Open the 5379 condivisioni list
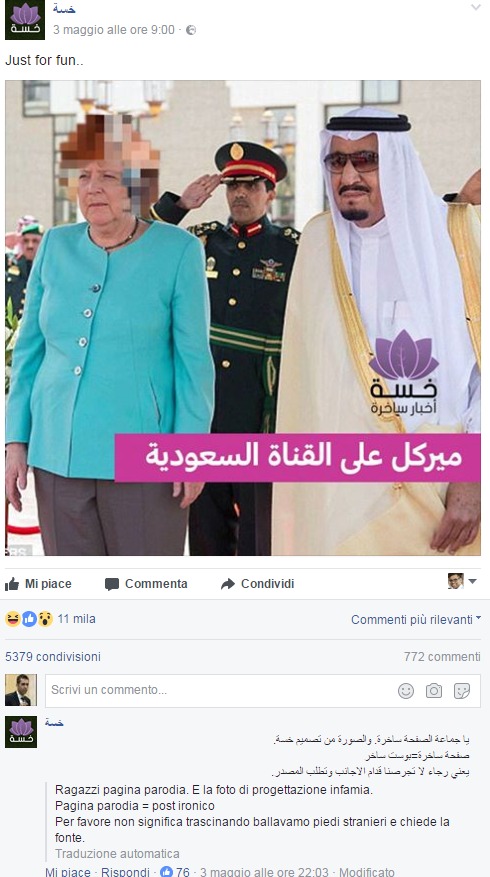 [53, 657]
